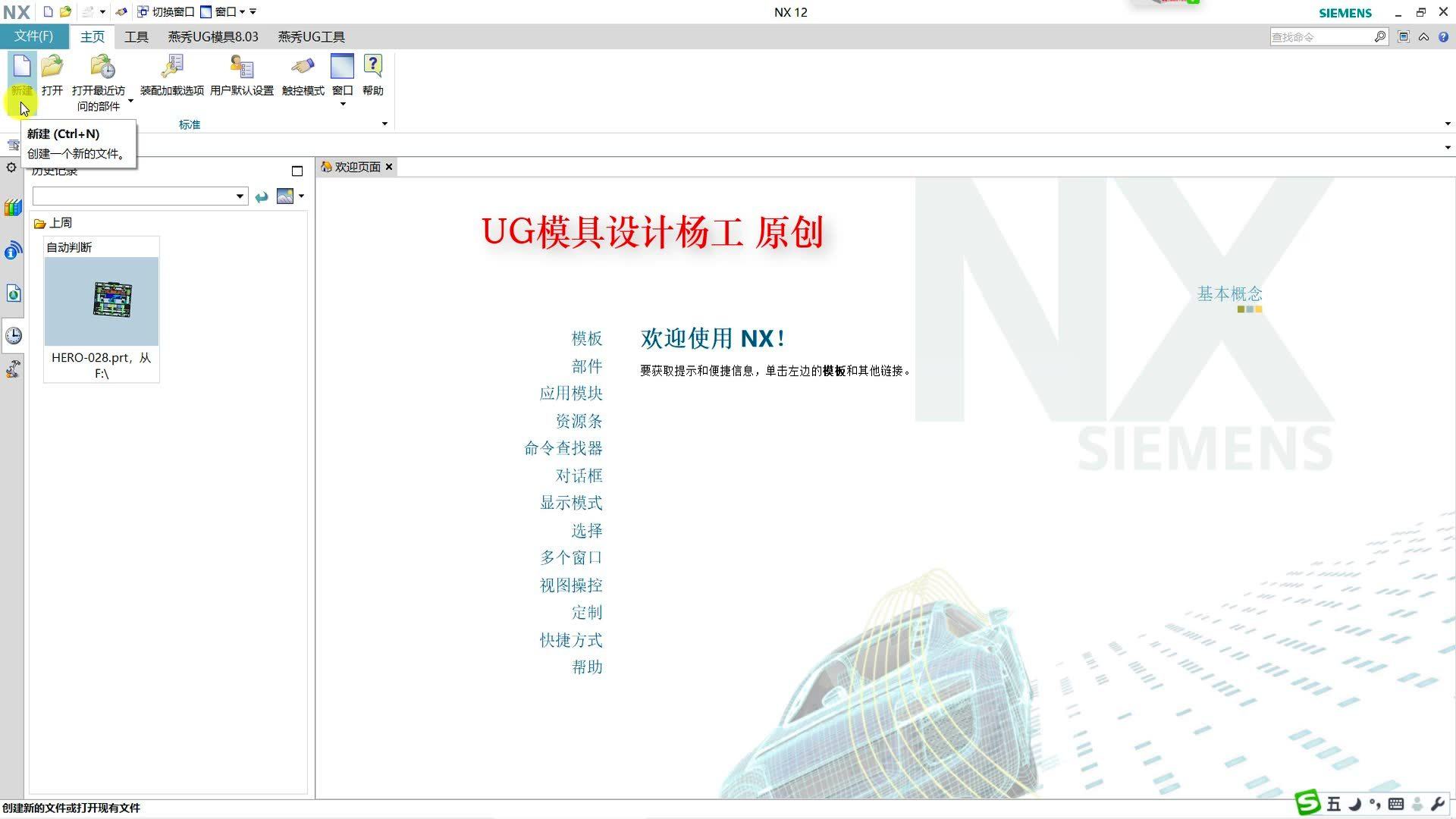Open HERO-028.prt thumbnail from history
The height and width of the screenshot is (819, 1456).
(102, 302)
